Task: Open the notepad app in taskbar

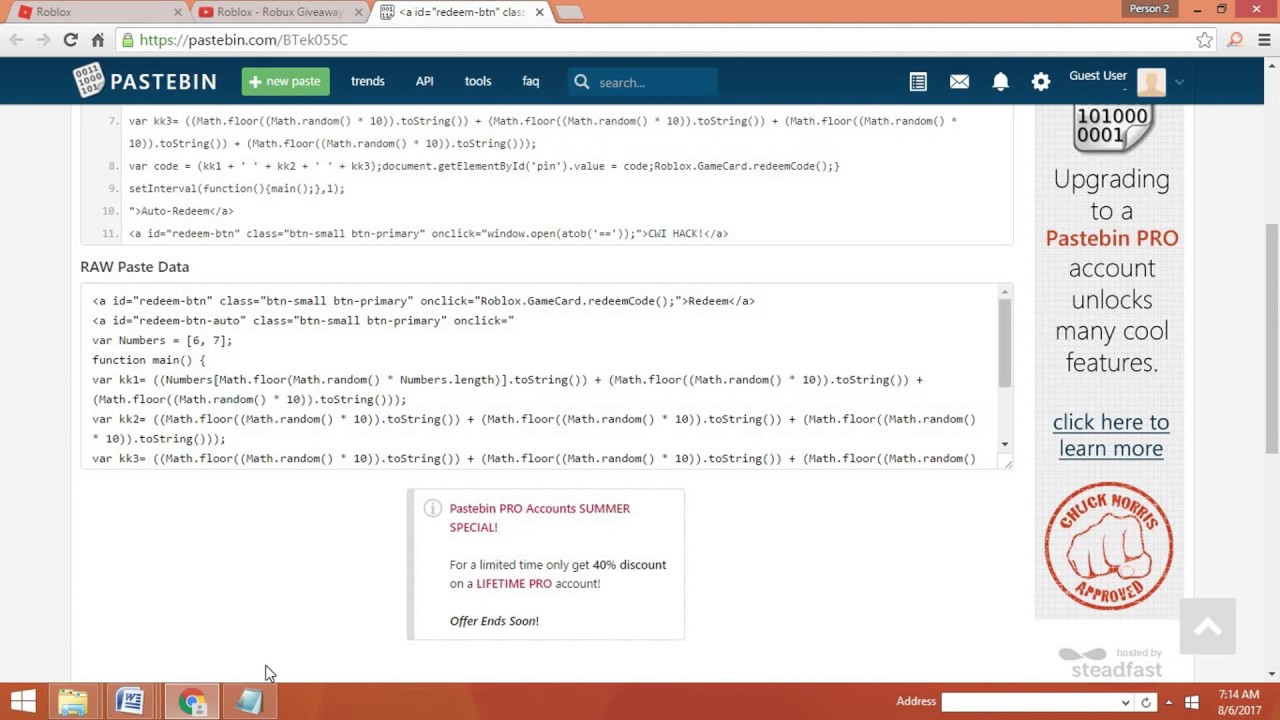Action: [x=249, y=701]
